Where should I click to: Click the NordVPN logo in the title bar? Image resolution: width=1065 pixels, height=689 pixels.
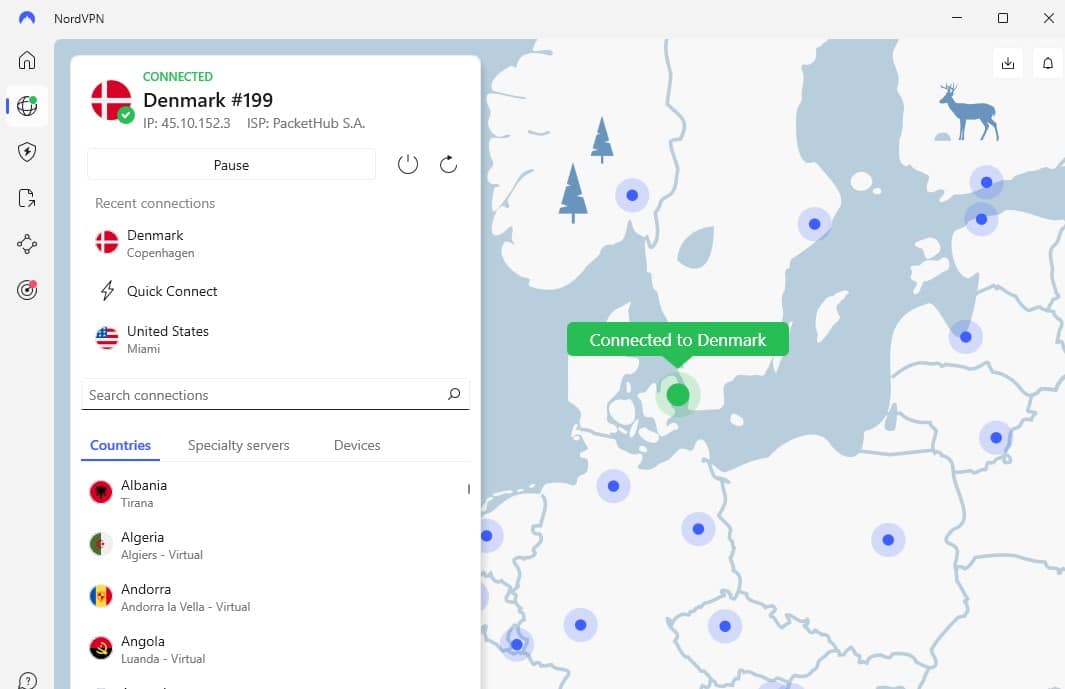[27, 18]
